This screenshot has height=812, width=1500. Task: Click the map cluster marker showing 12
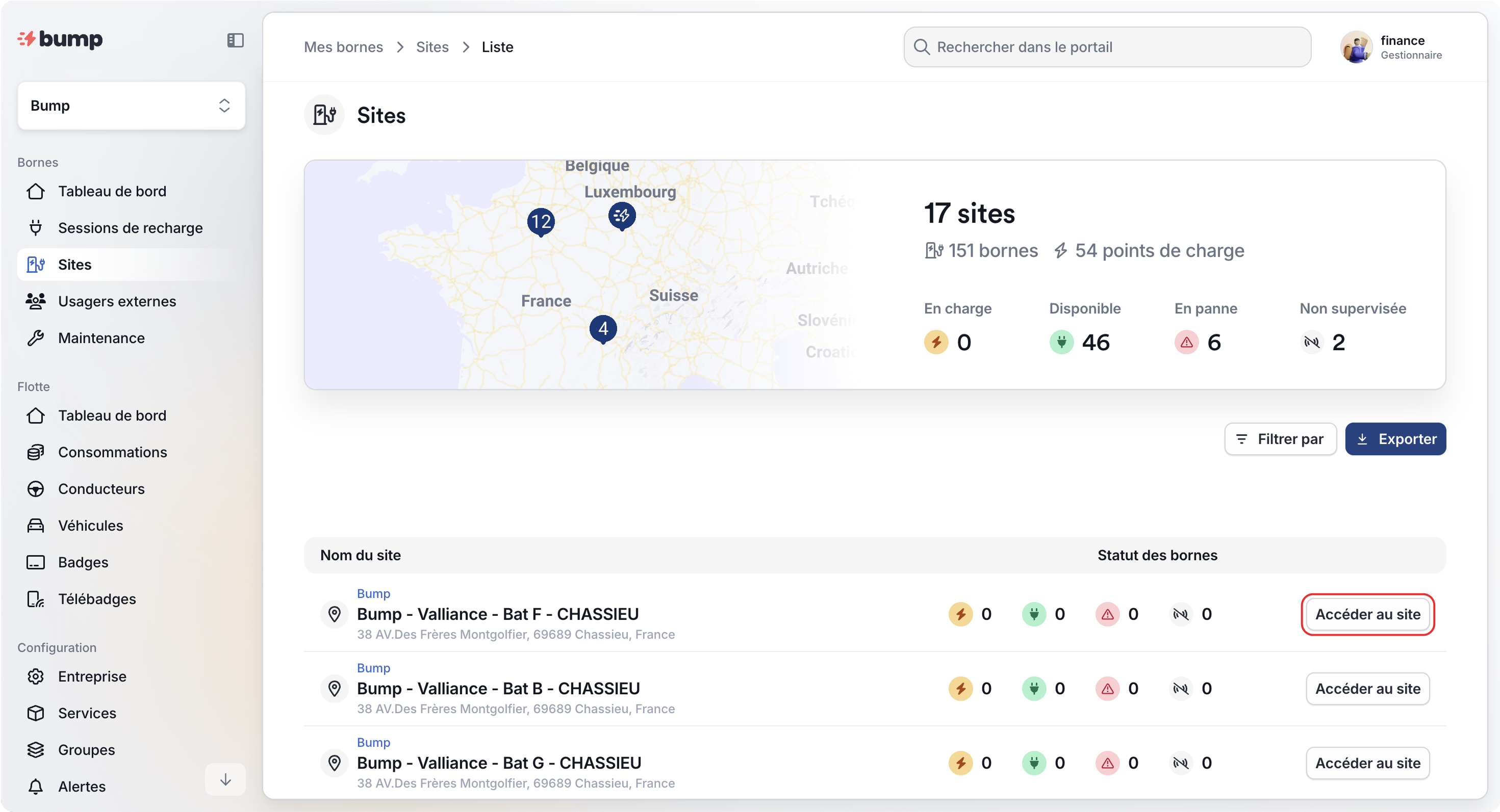[540, 221]
